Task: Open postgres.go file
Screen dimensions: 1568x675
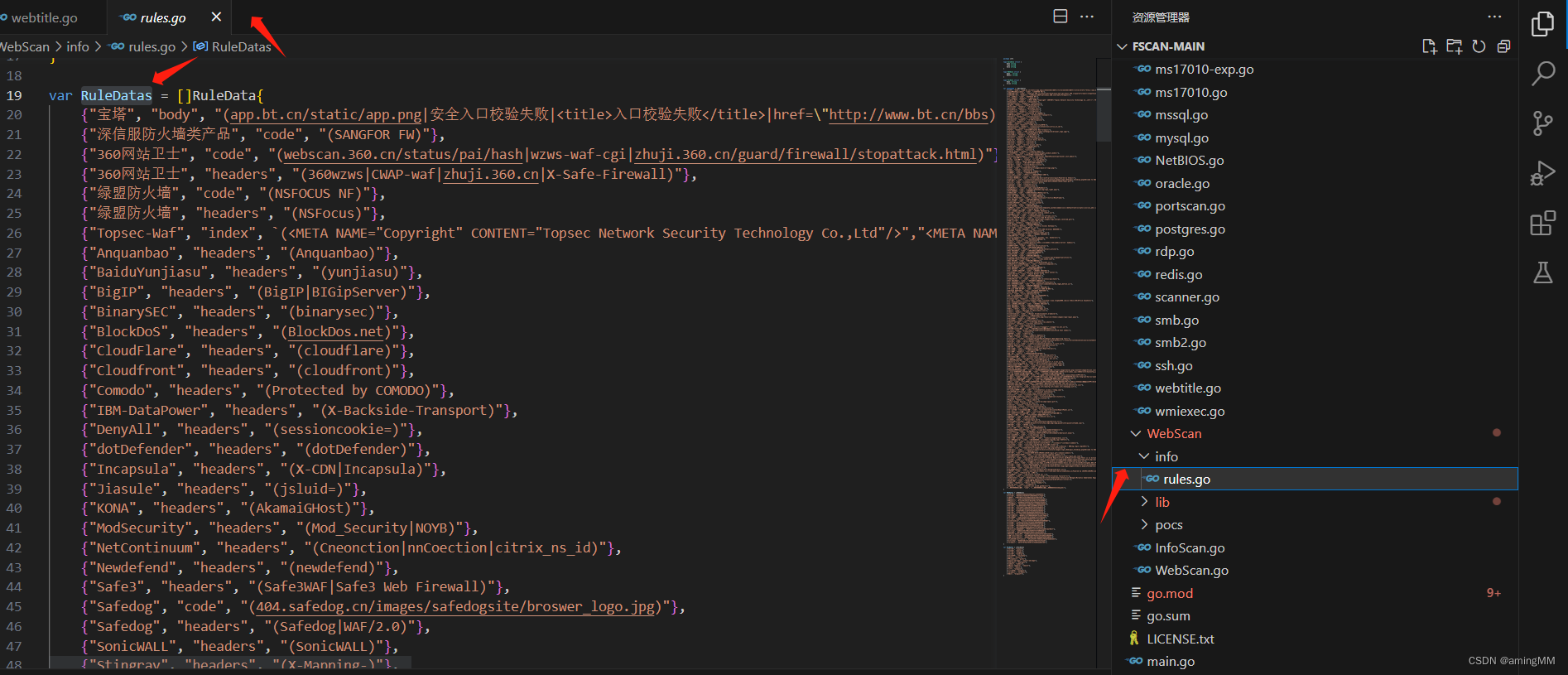Action: pyautogui.click(x=1190, y=229)
